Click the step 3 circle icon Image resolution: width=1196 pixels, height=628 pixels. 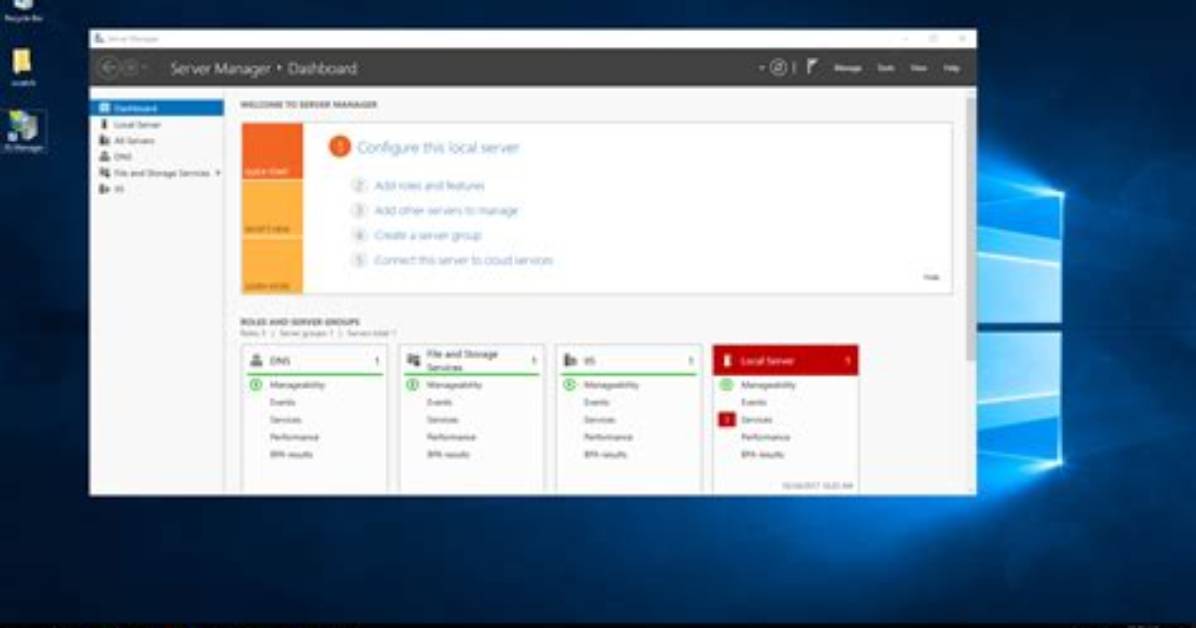coord(359,211)
